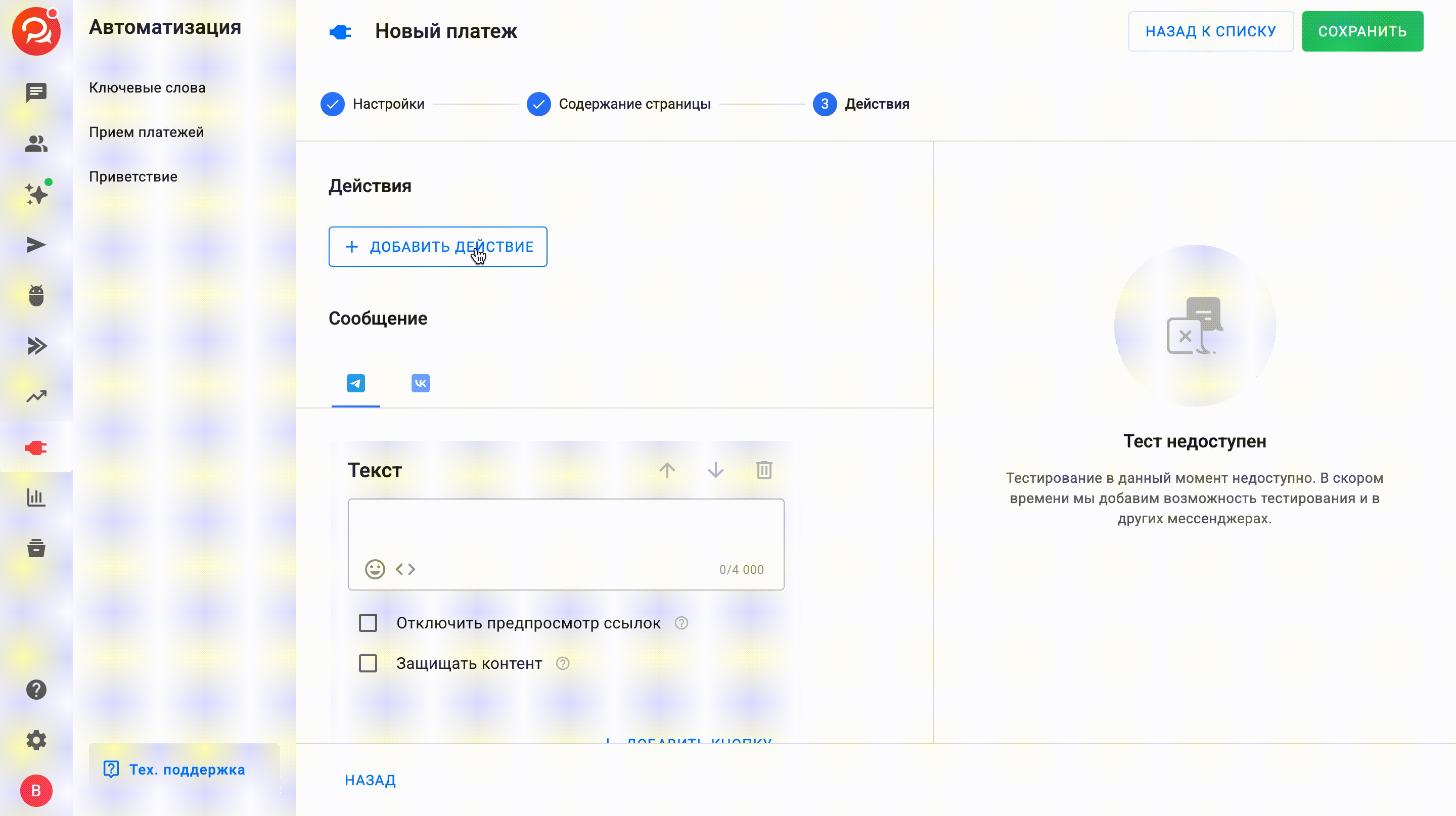Open the contacts people icon in sidebar
Image resolution: width=1456 pixels, height=816 pixels.
(x=36, y=144)
